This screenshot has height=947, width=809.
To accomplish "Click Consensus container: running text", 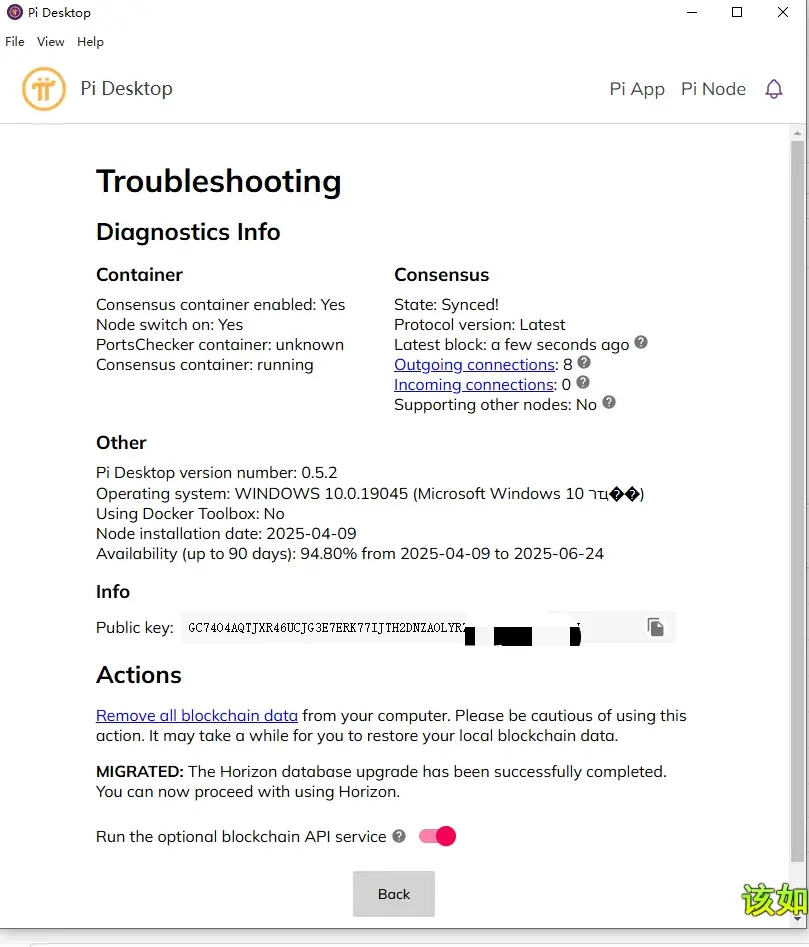I will 205,365.
